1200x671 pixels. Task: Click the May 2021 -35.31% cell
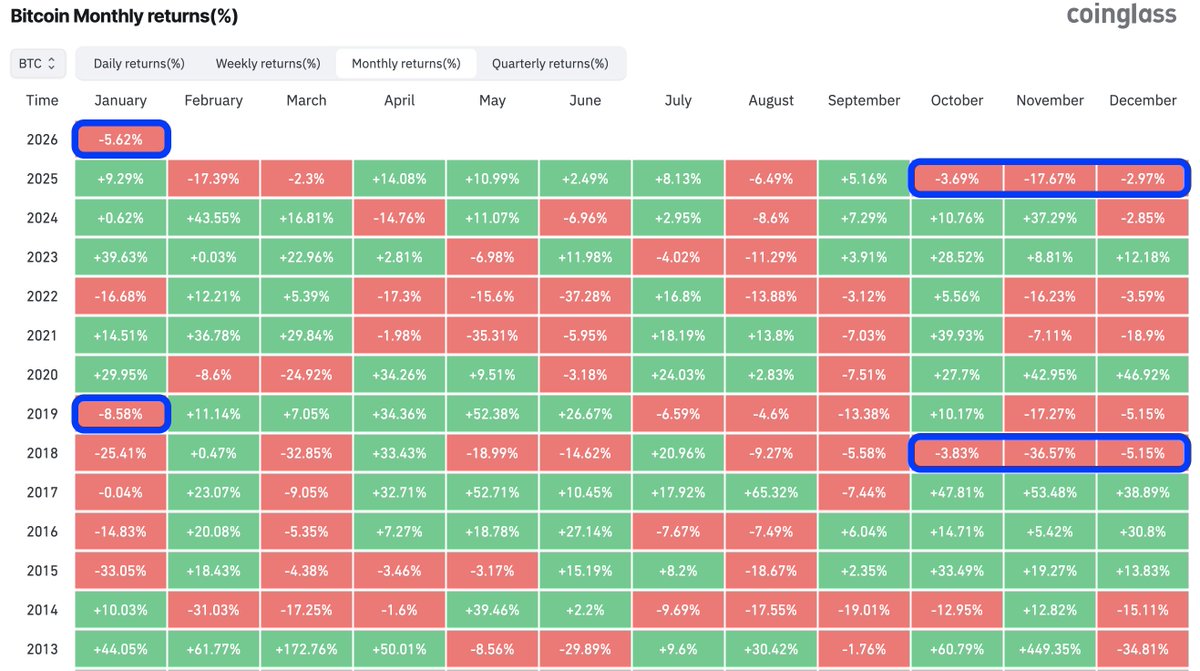click(492, 335)
